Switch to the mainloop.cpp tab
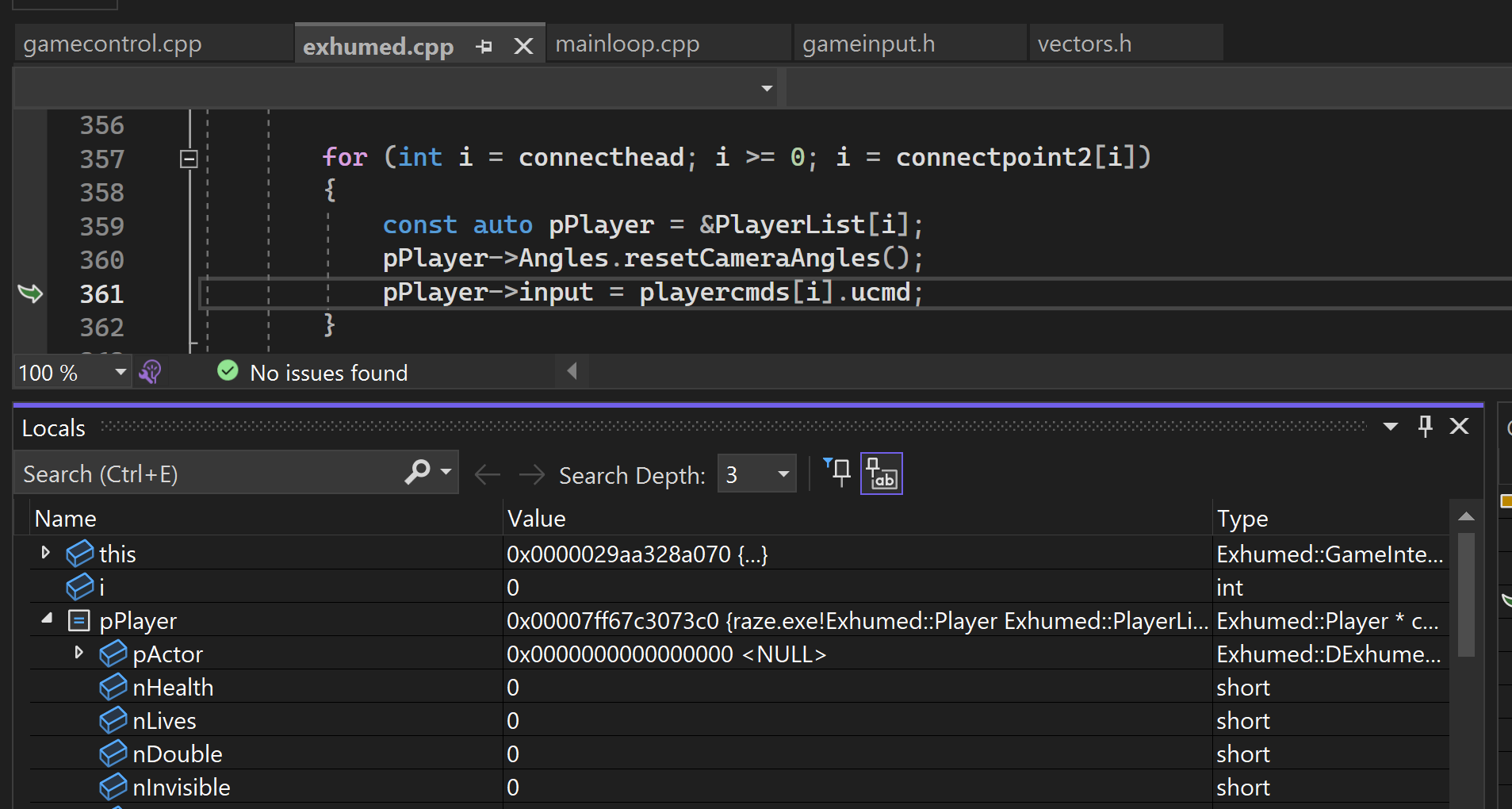Image resolution: width=1512 pixels, height=809 pixels. pyautogui.click(x=627, y=44)
